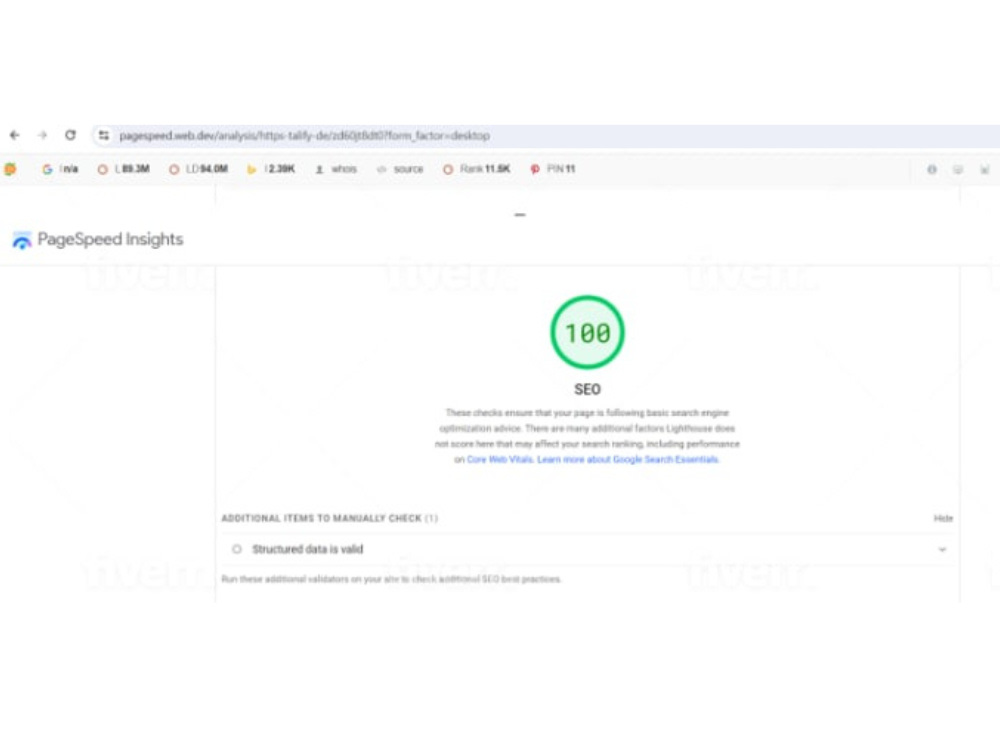Click the circle icon beside Structured data
Image resolution: width=1000 pixels, height=750 pixels.
(x=237, y=549)
